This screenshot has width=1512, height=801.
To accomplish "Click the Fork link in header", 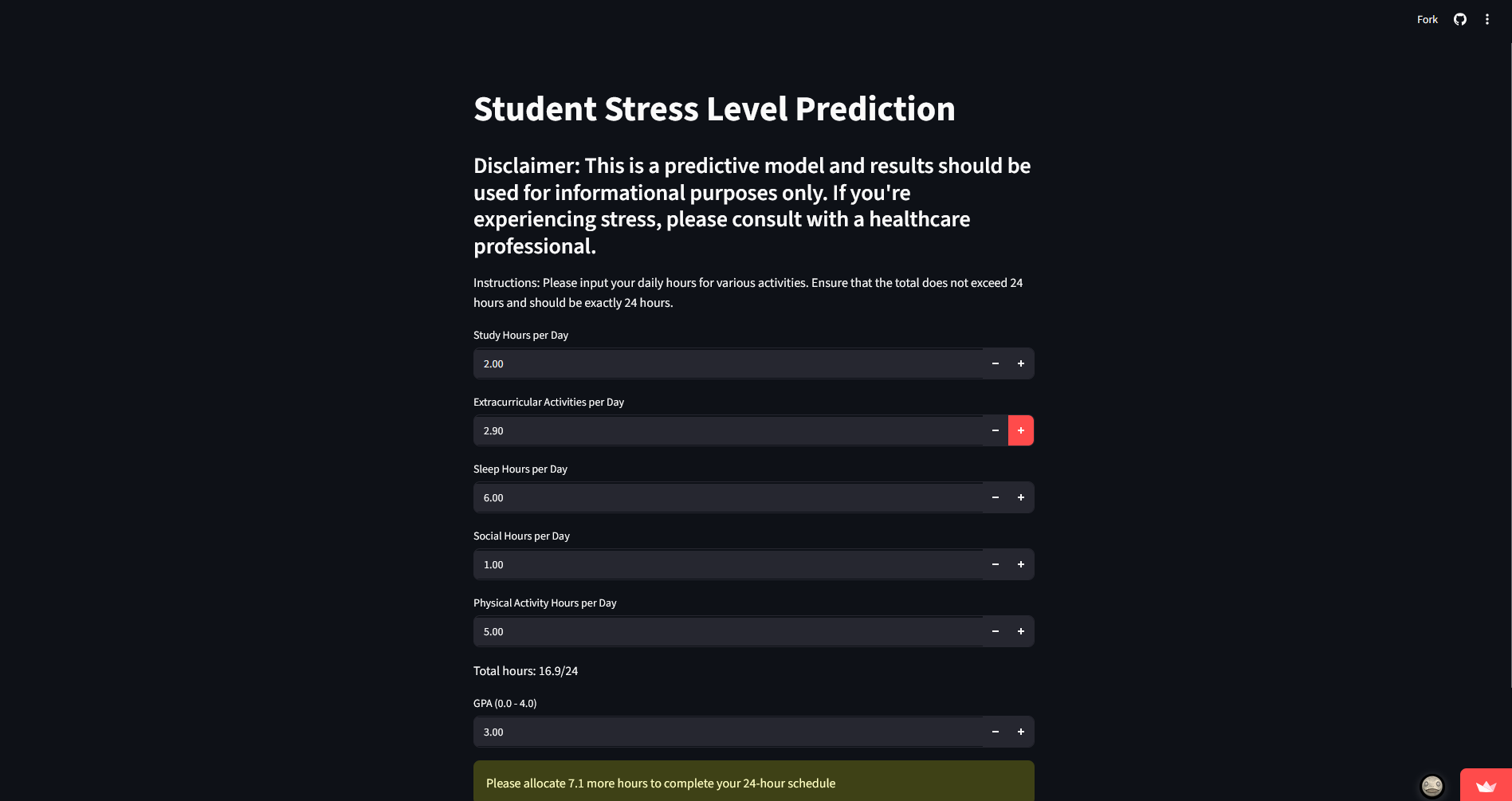I will click(x=1427, y=19).
